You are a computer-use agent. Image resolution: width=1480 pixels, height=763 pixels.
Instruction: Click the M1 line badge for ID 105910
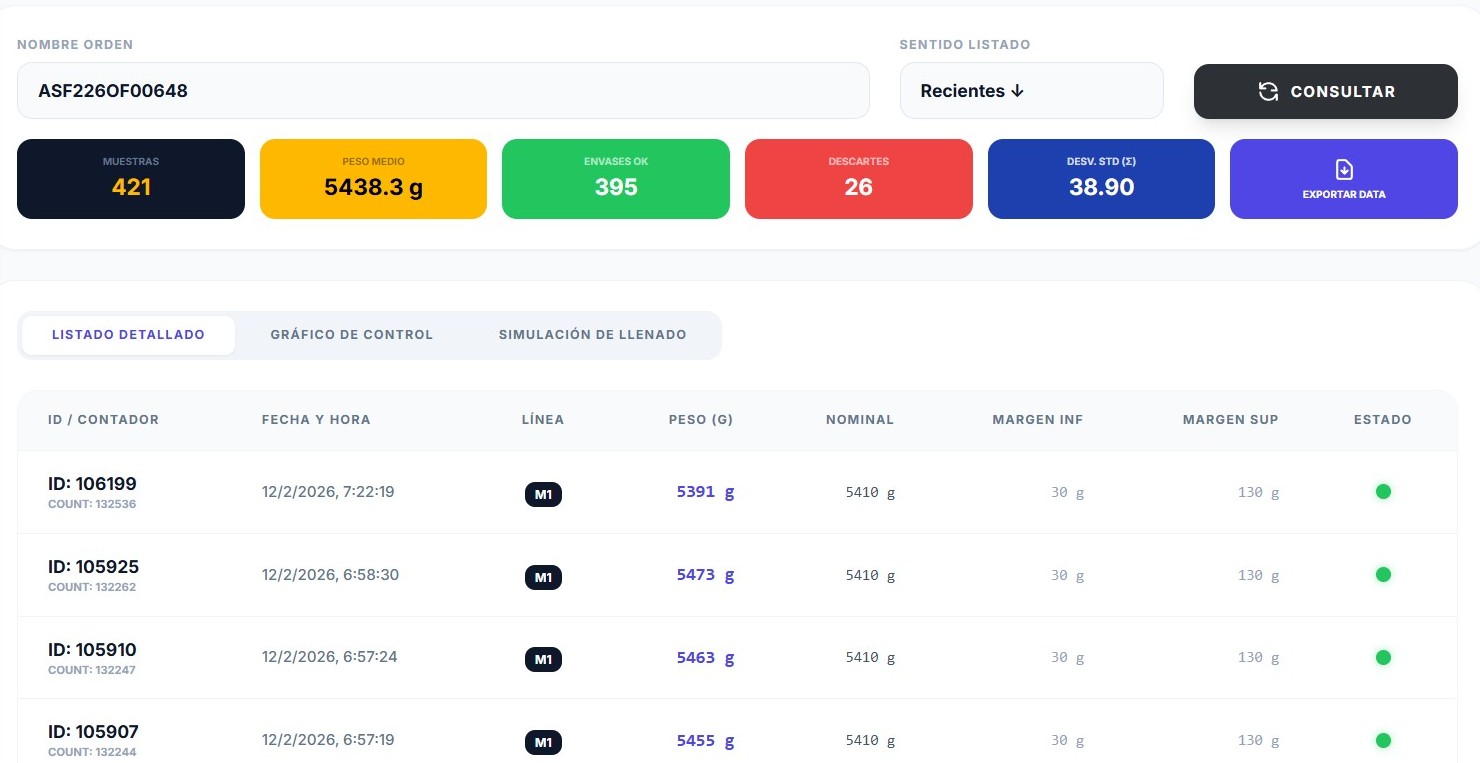point(543,659)
